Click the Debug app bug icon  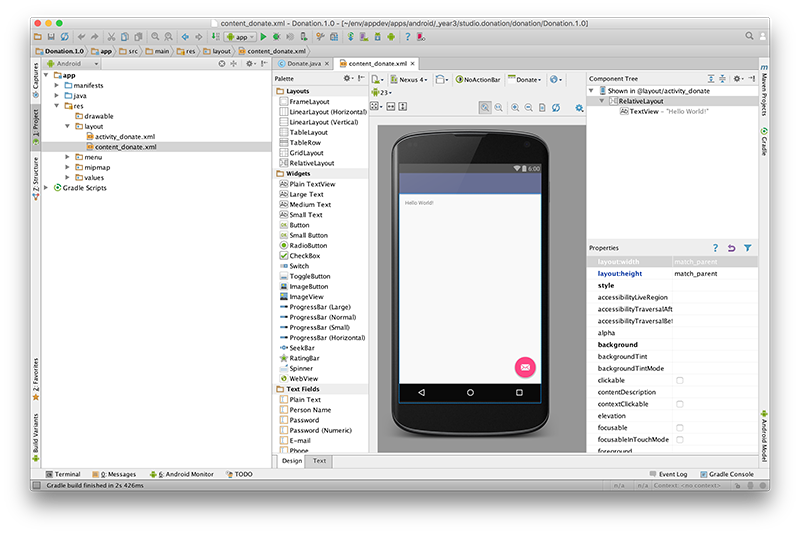(x=277, y=36)
